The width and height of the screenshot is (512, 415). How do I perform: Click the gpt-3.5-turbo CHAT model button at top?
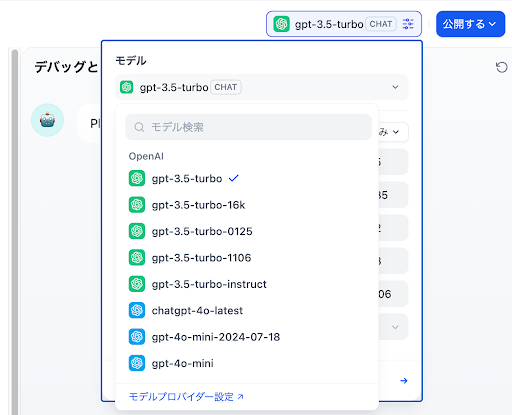point(344,24)
